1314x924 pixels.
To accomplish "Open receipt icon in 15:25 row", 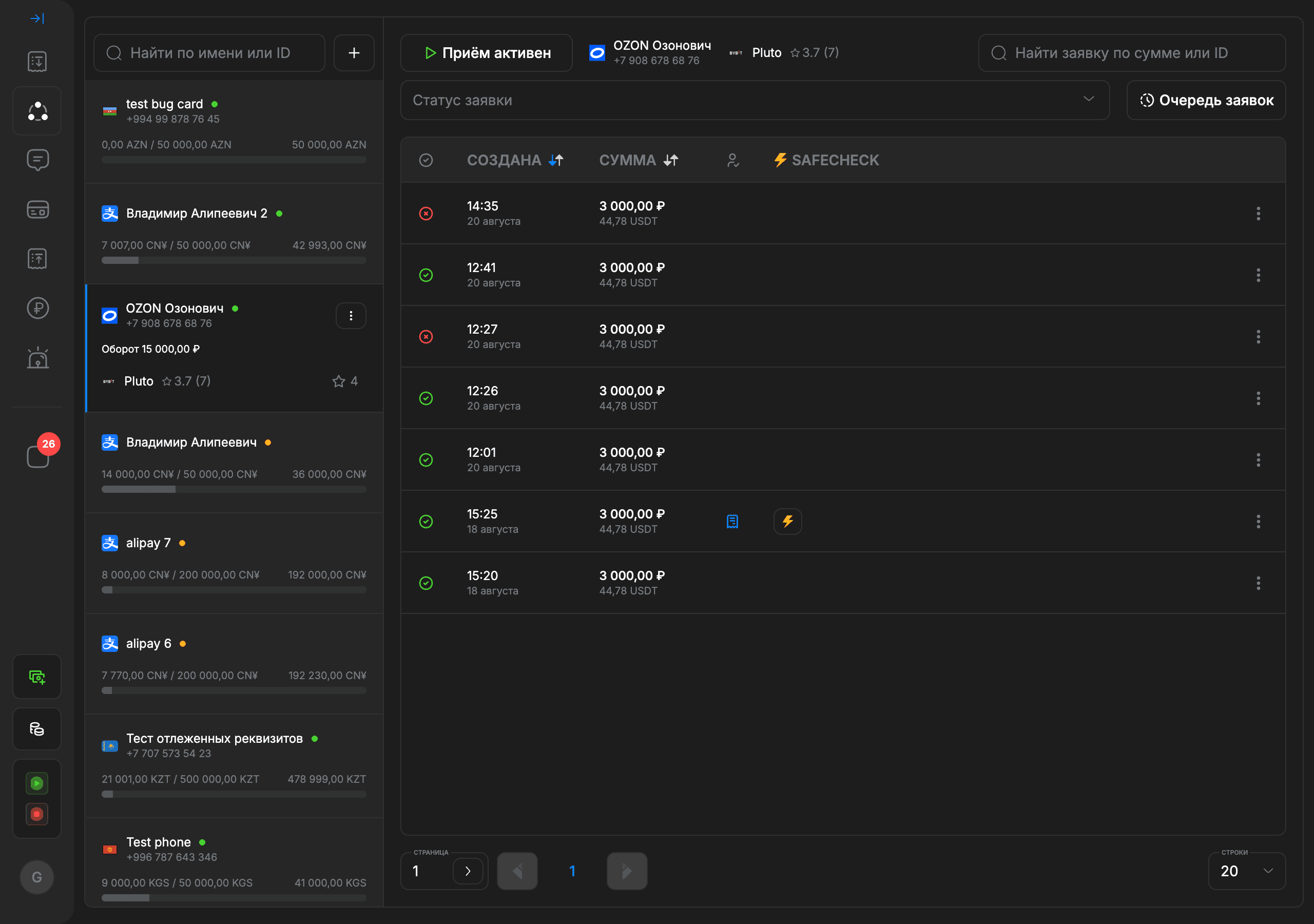I will click(x=732, y=522).
